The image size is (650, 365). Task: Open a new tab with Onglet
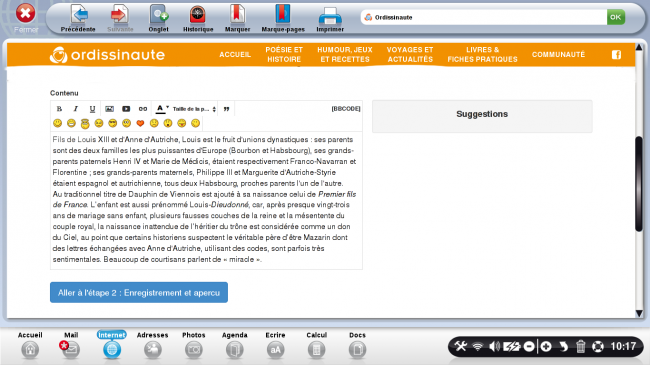[x=158, y=18]
